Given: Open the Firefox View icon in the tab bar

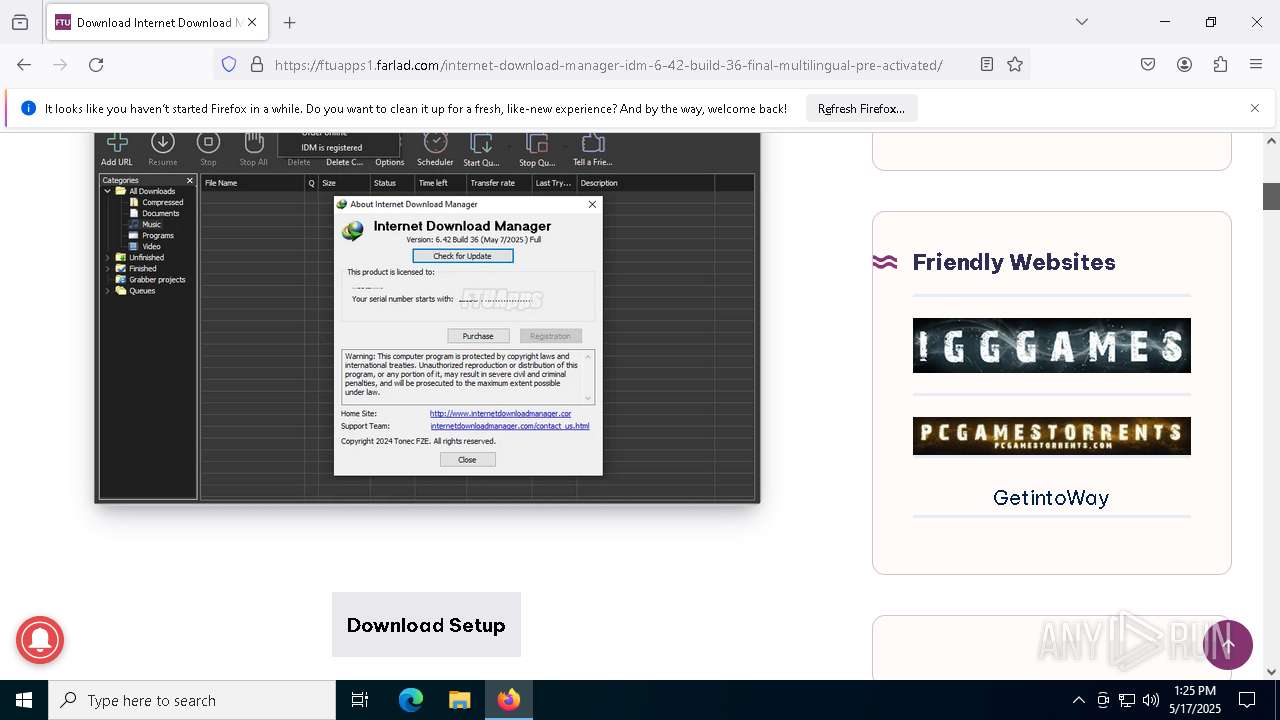Looking at the screenshot, I should [x=20, y=22].
